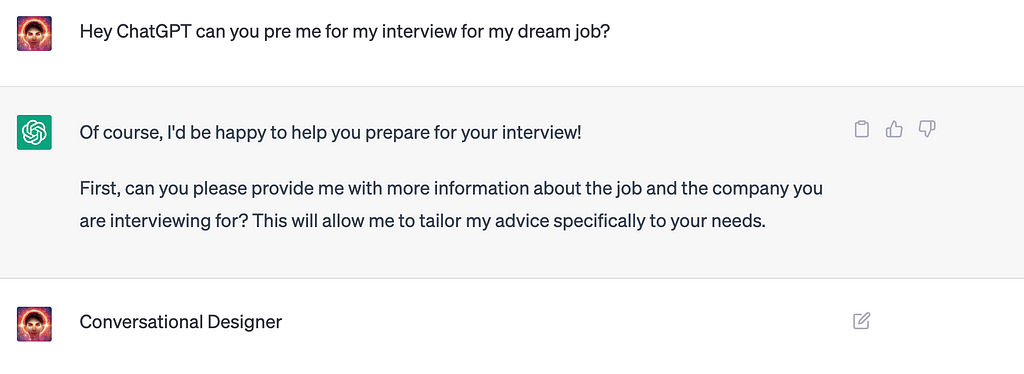1024x374 pixels.
Task: Click the user avatar beside the first message
Action: (34, 33)
